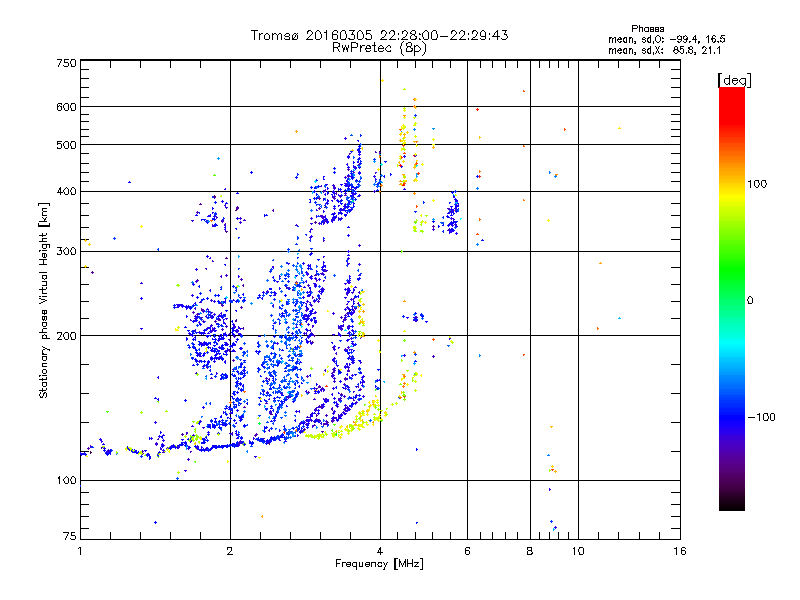
Task: Click the y-axis '750' tick label
Action: [66, 64]
